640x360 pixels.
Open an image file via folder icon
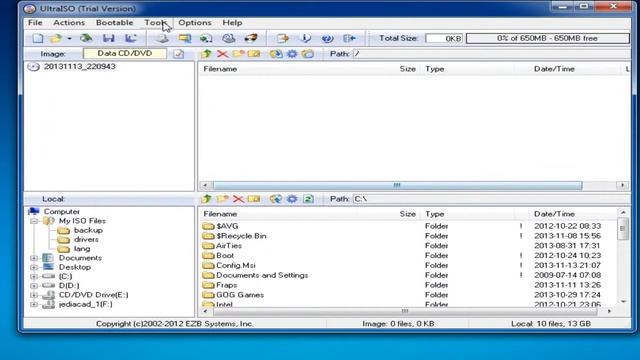(x=56, y=38)
